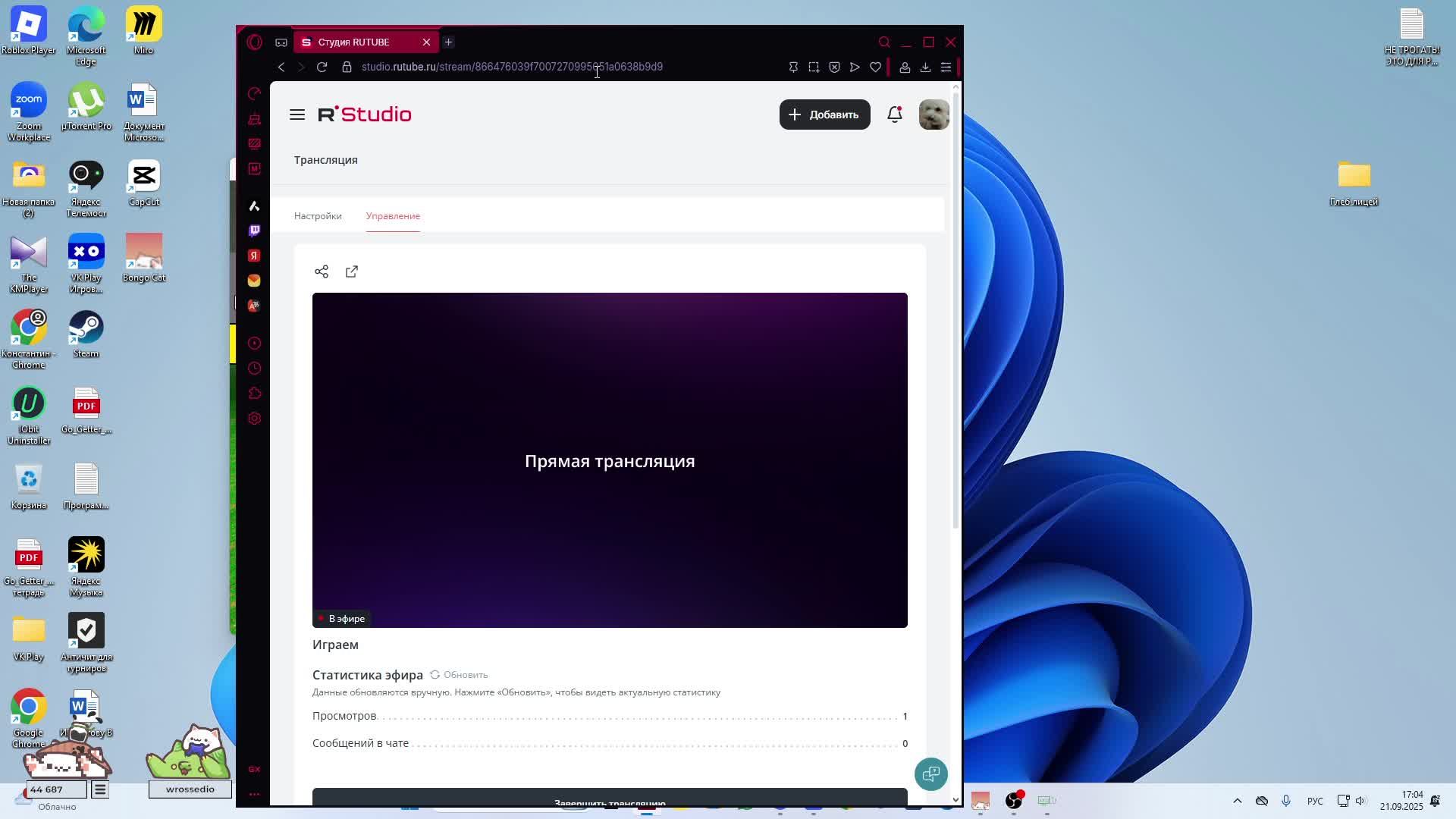Image resolution: width=1456 pixels, height=819 pixels.
Task: Take a snapshot with the browser snapshot icon
Action: 814,67
